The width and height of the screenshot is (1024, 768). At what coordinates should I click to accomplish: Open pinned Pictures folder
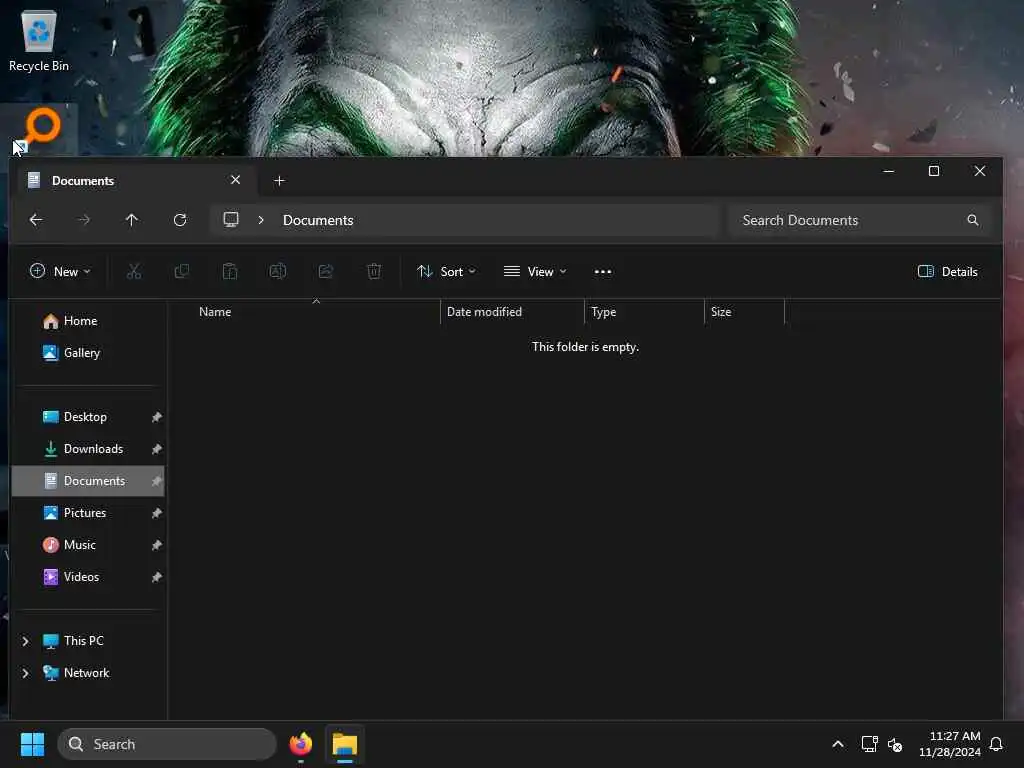(x=88, y=513)
